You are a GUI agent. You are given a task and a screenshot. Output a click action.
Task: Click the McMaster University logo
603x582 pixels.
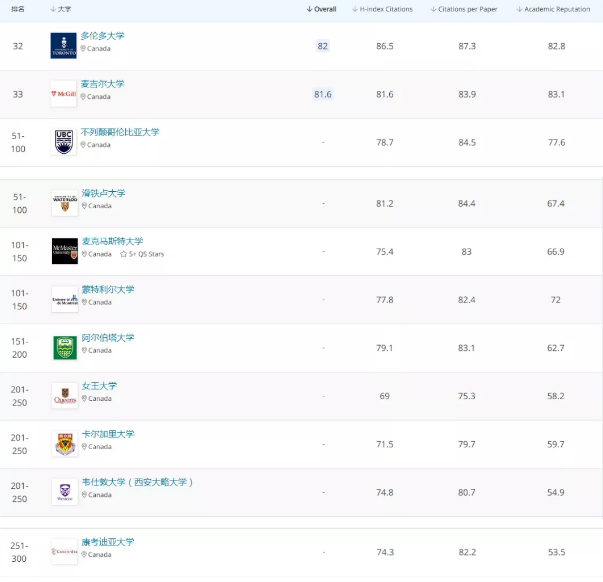point(65,251)
